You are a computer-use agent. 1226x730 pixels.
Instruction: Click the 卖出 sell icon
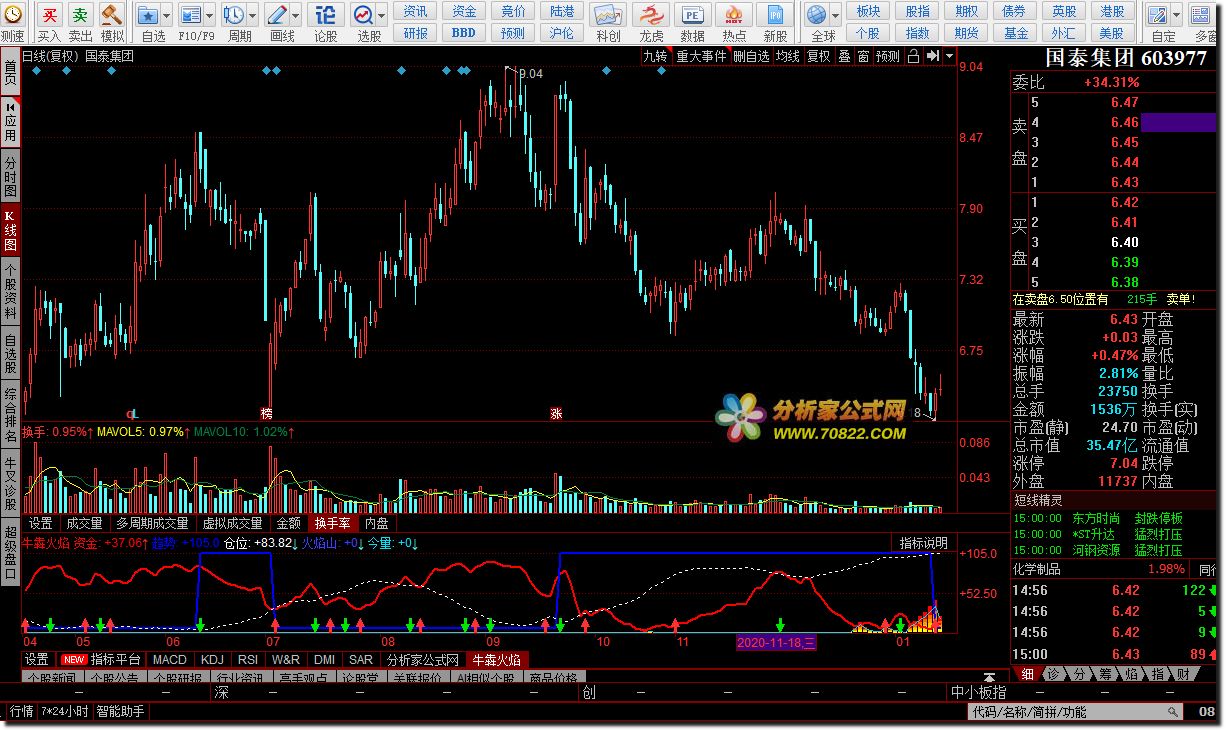tap(80, 15)
